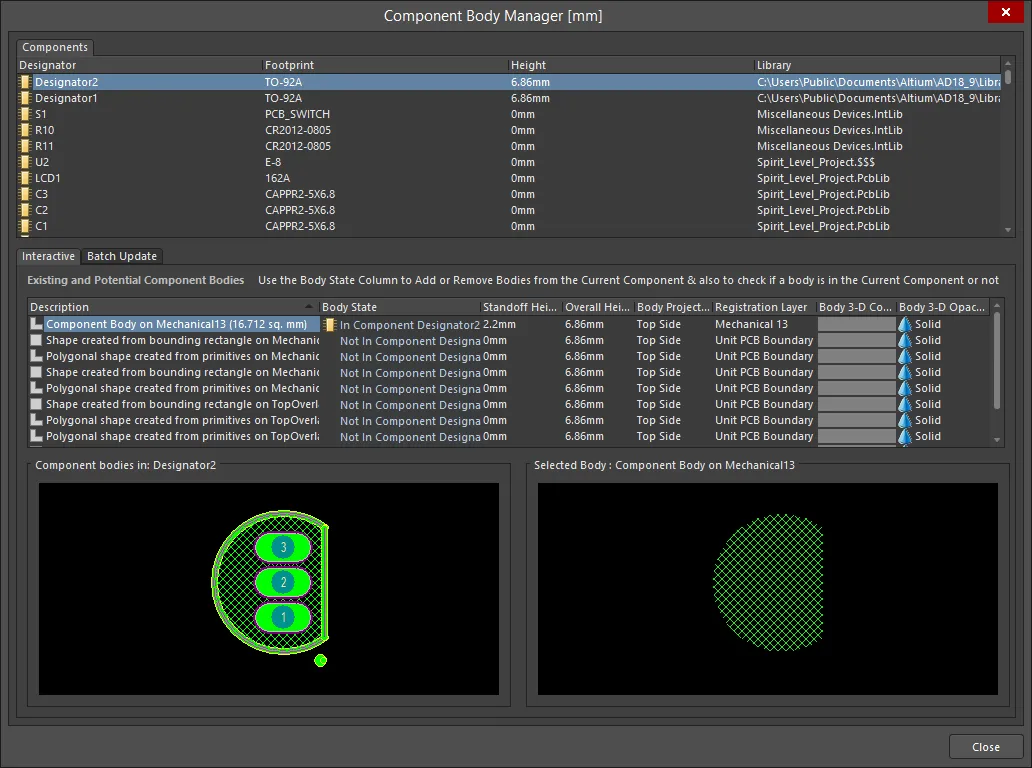Click Body 3-D Opacity column header
This screenshot has width=1032, height=768.
942,307
